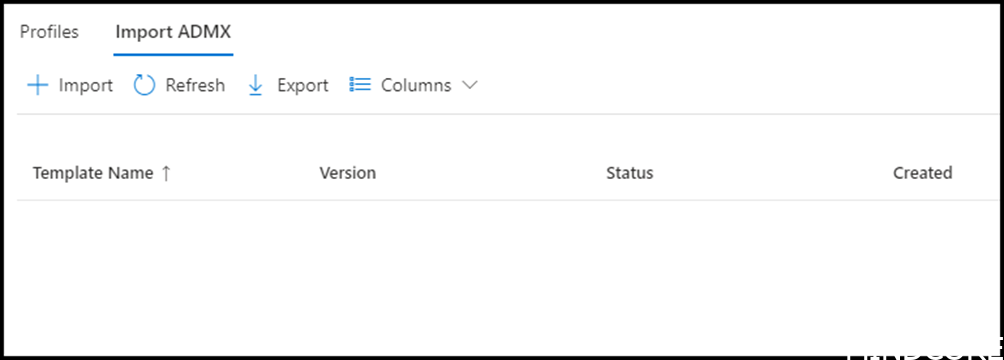Click the Import text label

coord(86,85)
